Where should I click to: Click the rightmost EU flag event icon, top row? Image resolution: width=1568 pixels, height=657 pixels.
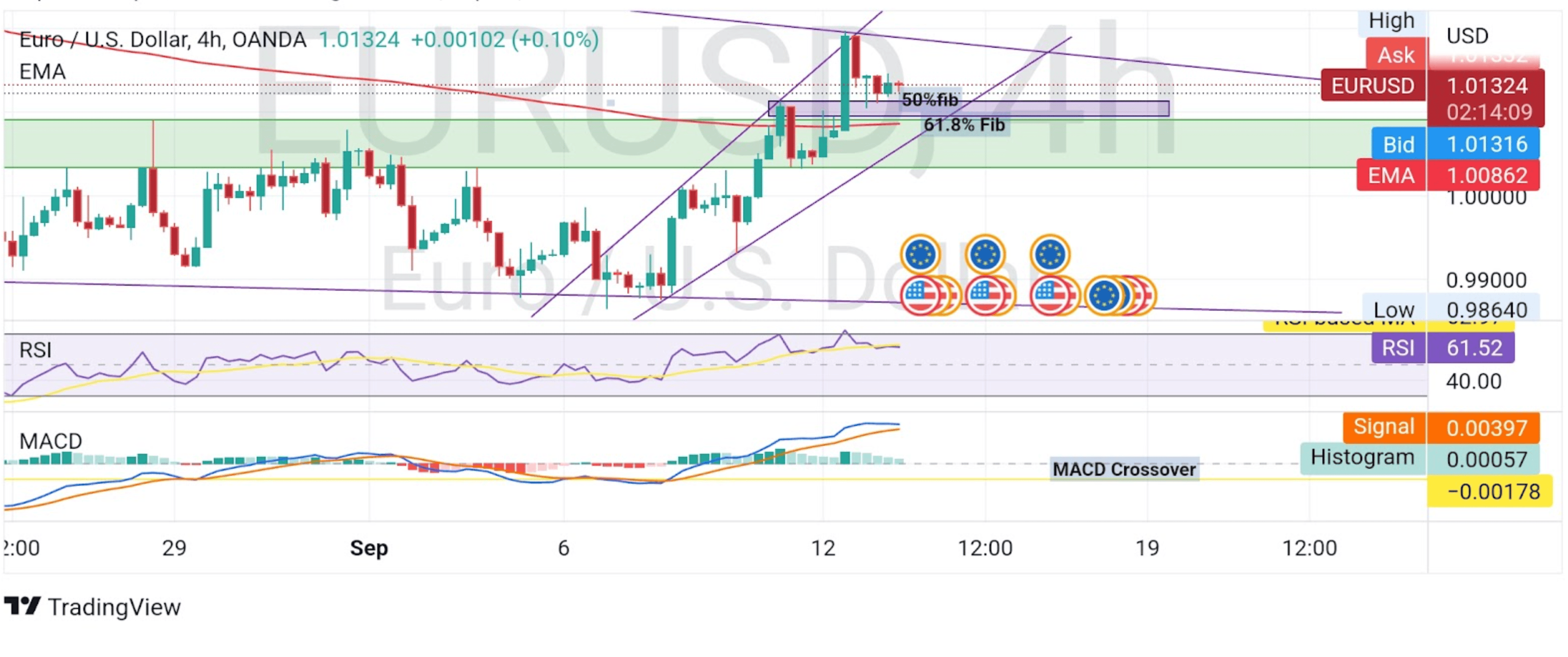click(1050, 254)
